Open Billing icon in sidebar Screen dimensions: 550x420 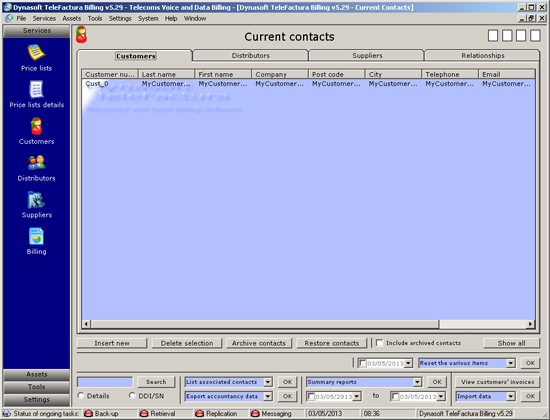click(36, 236)
